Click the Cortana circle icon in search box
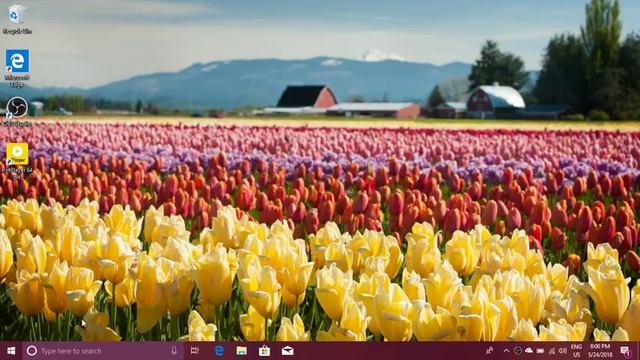 coord(32,351)
